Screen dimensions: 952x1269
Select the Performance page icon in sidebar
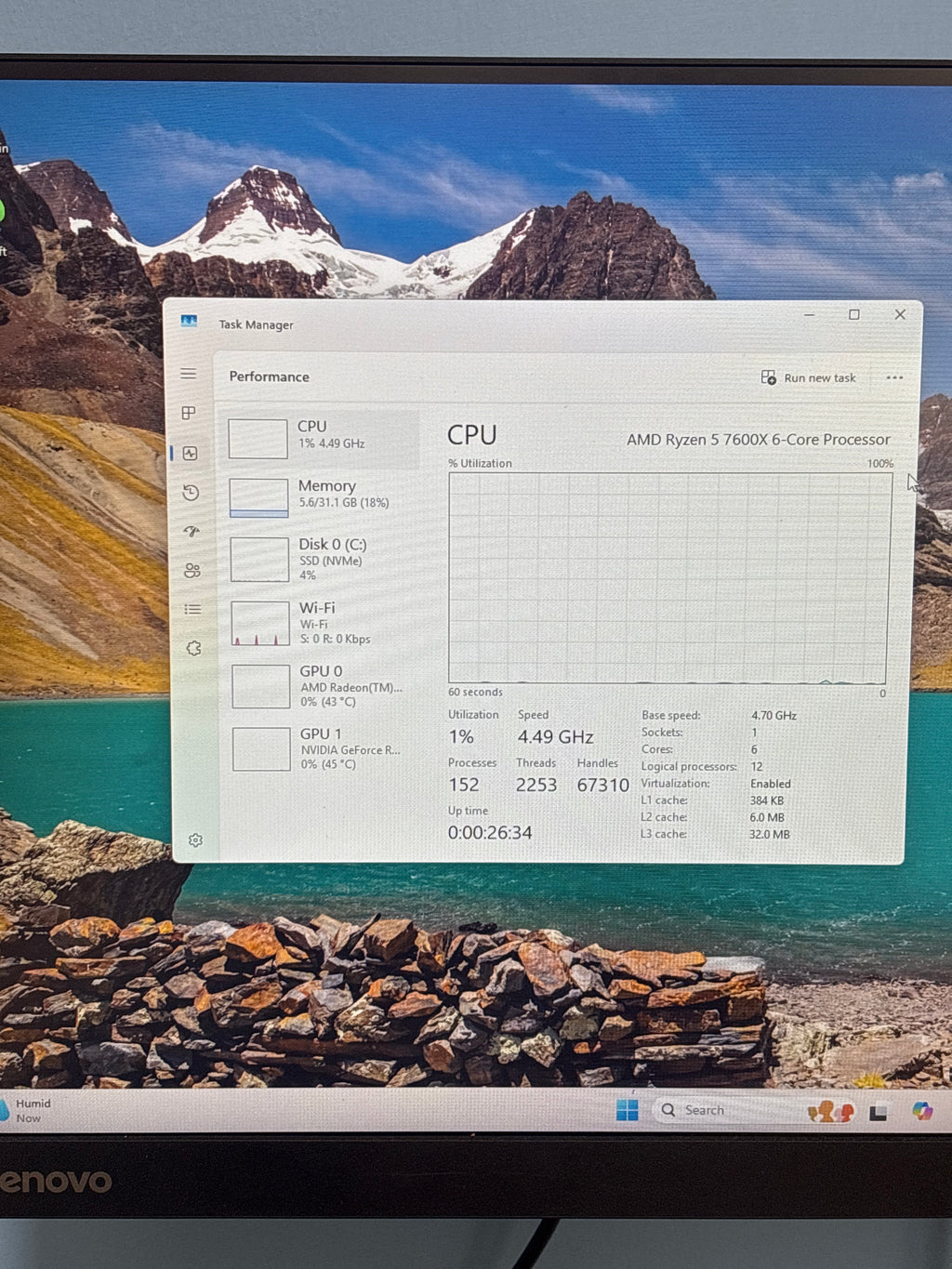pos(190,454)
